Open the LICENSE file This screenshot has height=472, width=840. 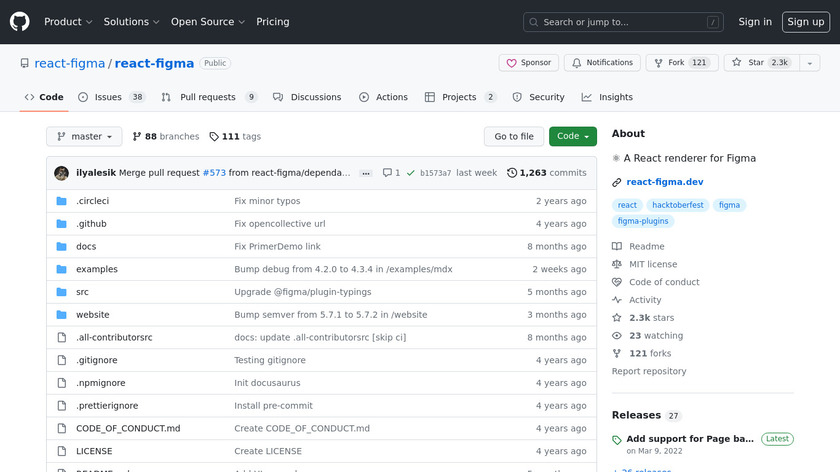pos(94,451)
